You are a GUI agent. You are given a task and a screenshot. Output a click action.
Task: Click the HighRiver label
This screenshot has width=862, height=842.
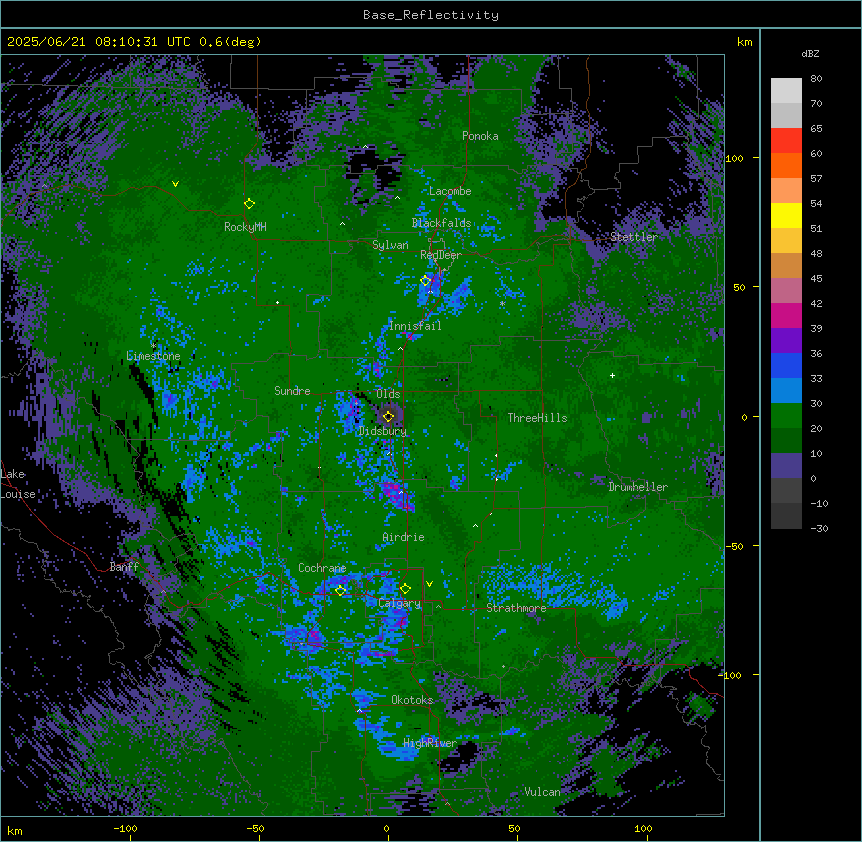coord(430,743)
